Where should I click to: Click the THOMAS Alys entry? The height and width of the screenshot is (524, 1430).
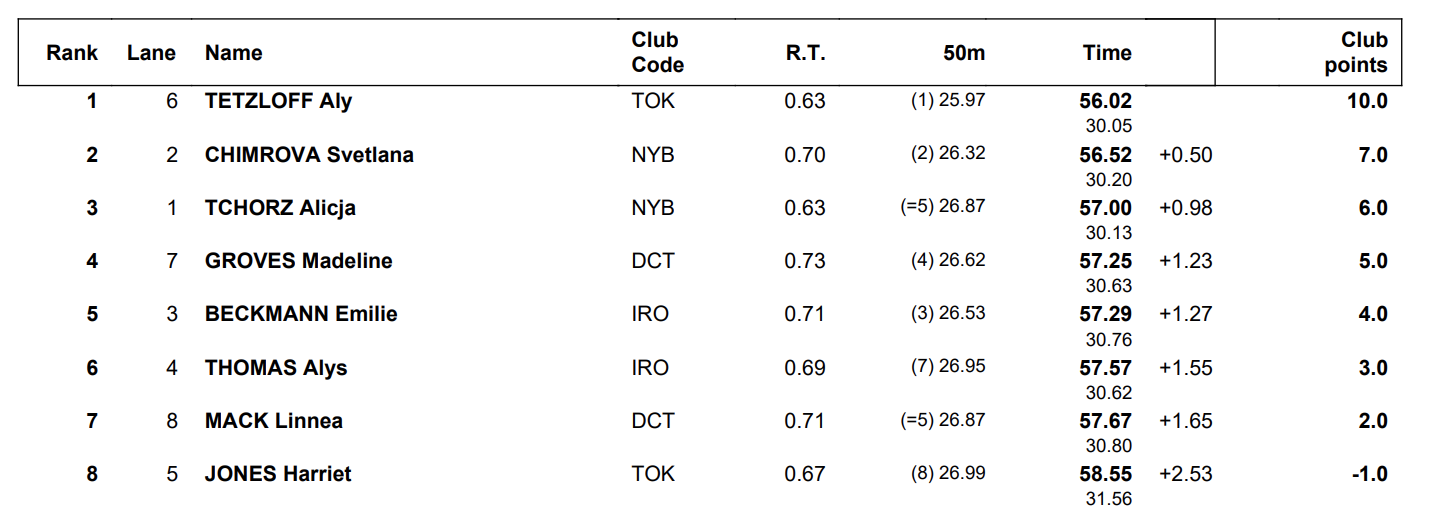276,368
